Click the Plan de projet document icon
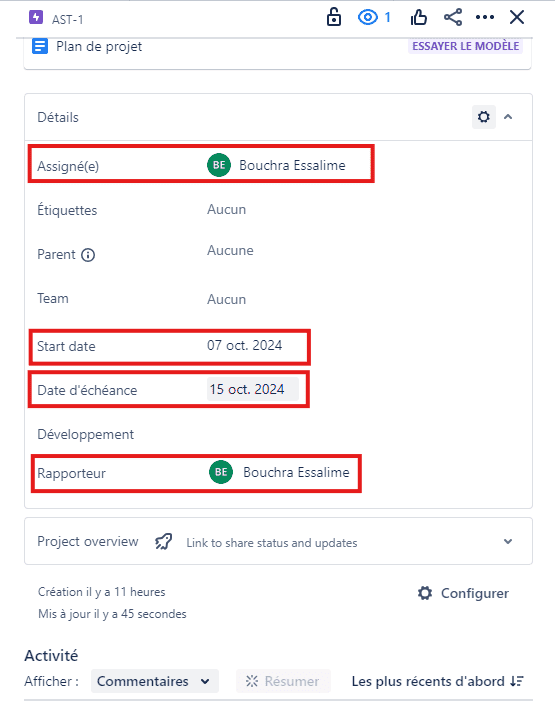 40,46
